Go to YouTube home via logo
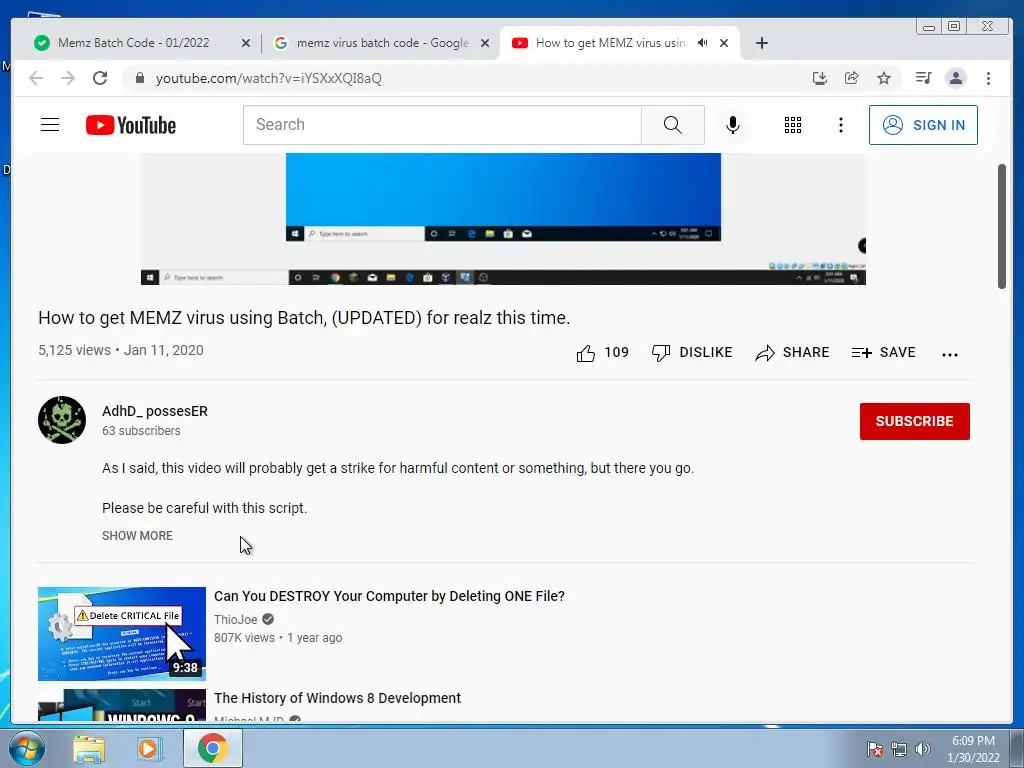Viewport: 1024px width, 768px height. (131, 125)
